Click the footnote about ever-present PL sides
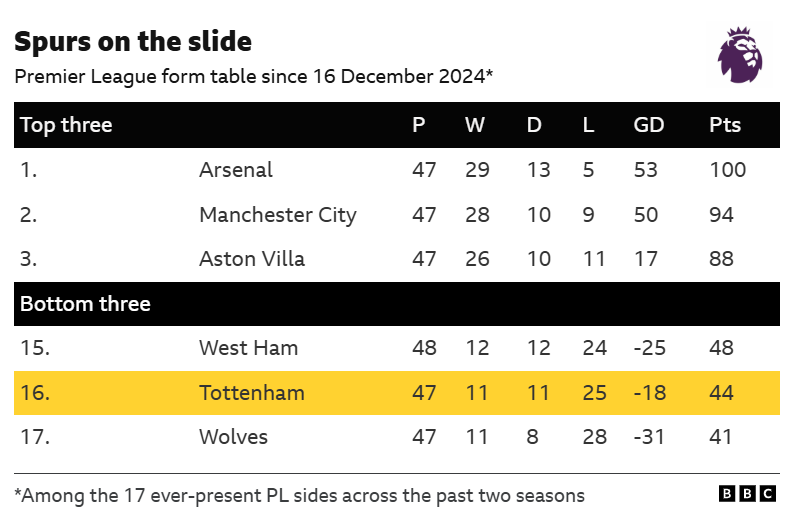The height and width of the screenshot is (528, 794). click(x=300, y=495)
